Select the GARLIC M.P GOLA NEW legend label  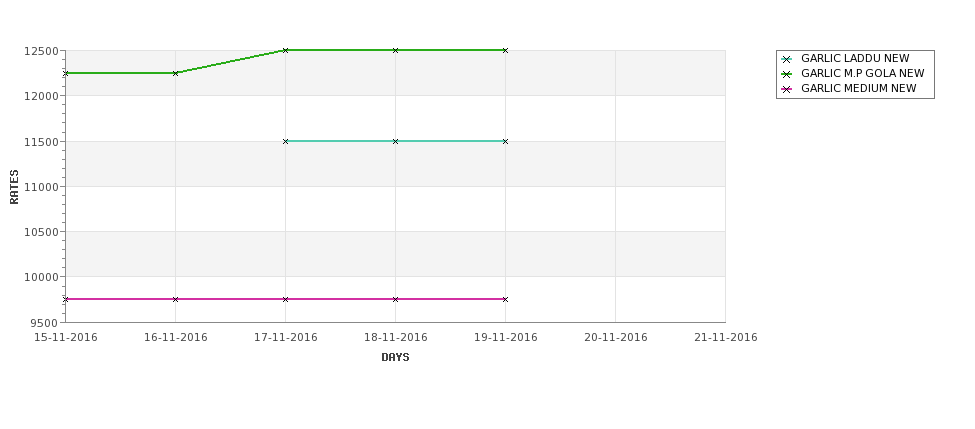click(862, 73)
